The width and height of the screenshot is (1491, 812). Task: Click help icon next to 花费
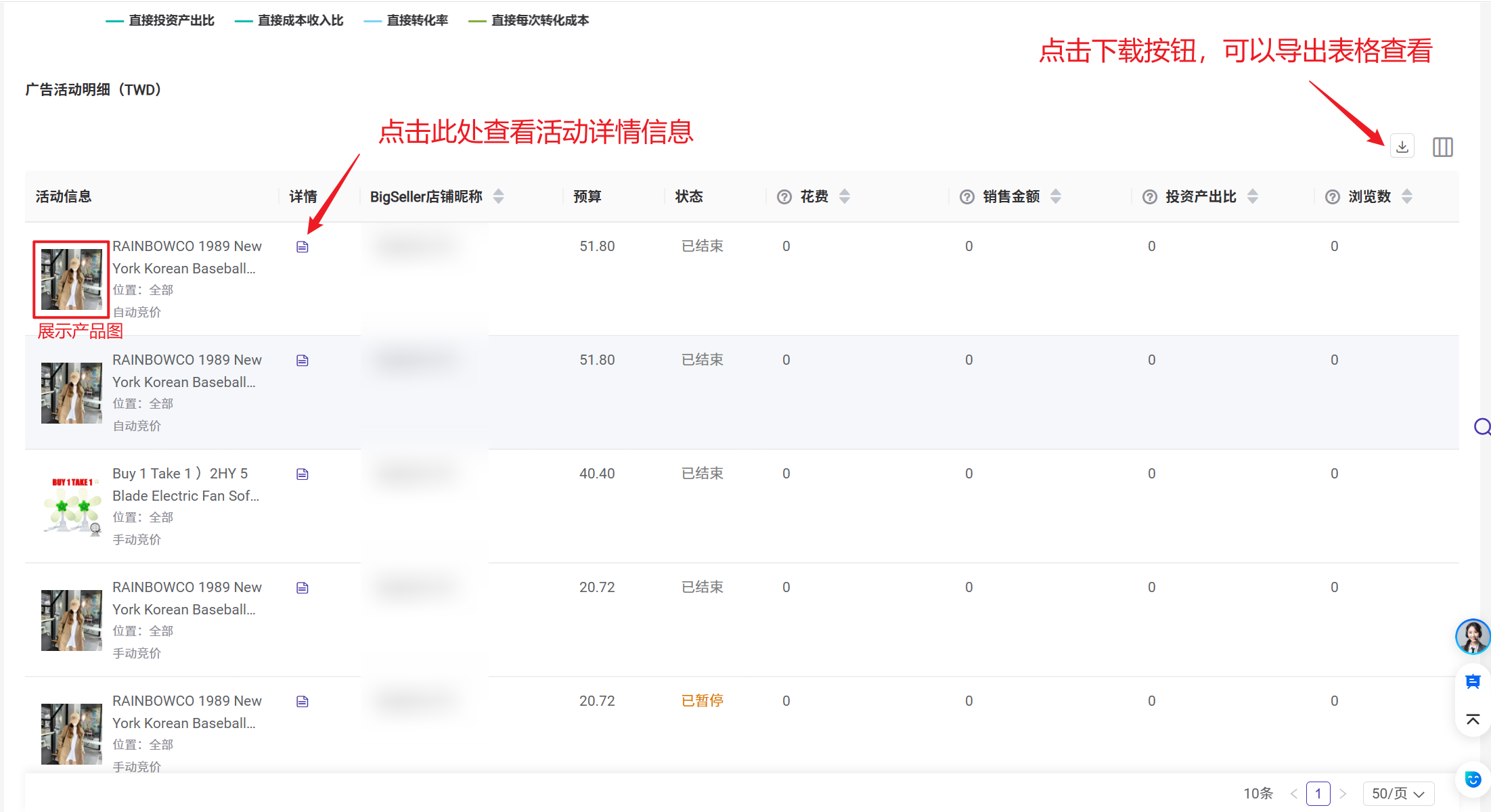tap(784, 197)
